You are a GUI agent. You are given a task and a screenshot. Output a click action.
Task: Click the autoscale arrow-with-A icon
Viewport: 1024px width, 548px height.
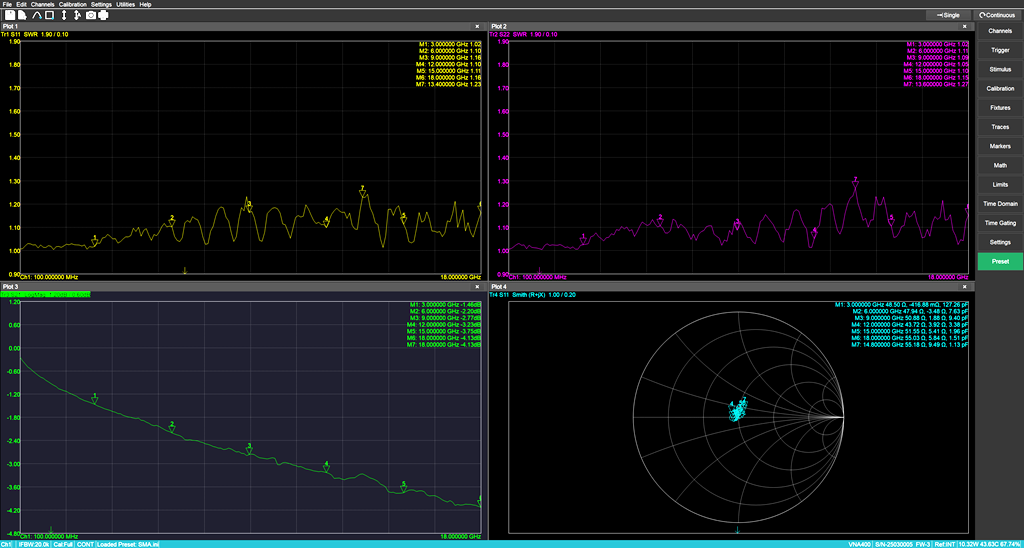(x=77, y=15)
